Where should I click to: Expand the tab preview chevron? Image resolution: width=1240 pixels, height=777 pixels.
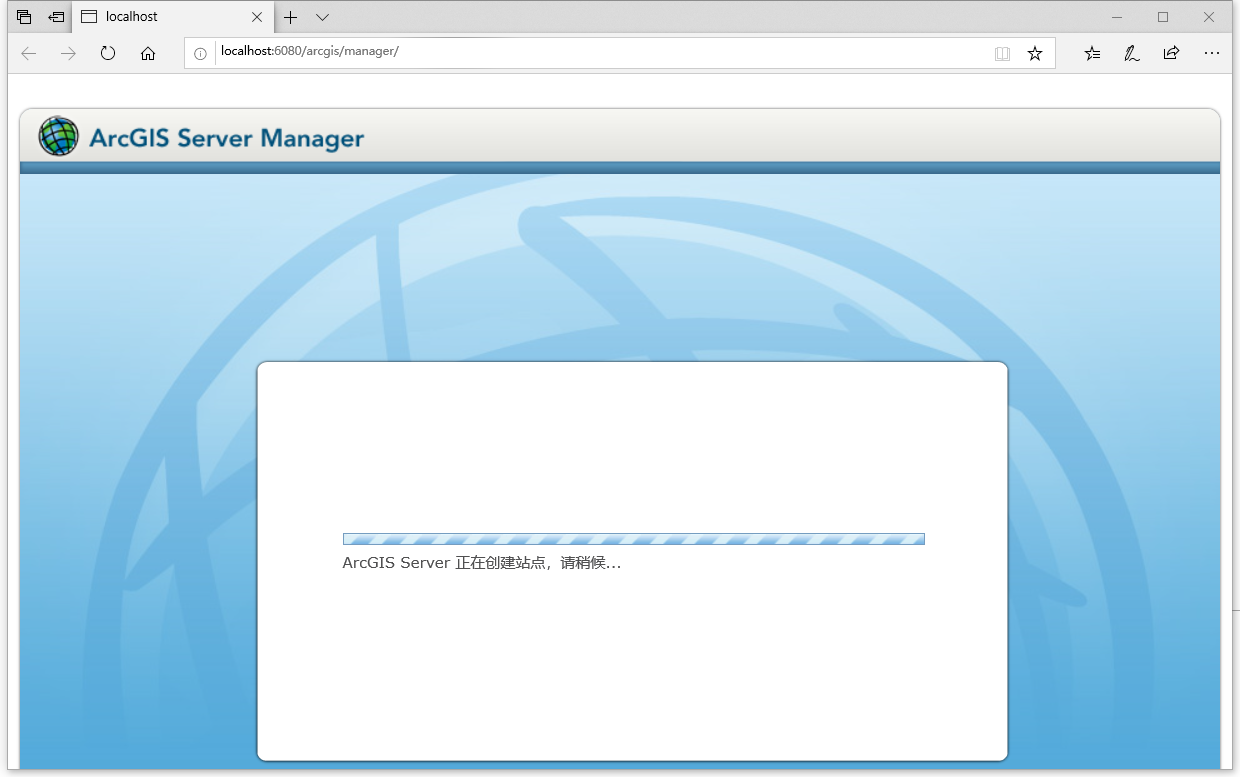click(x=322, y=17)
